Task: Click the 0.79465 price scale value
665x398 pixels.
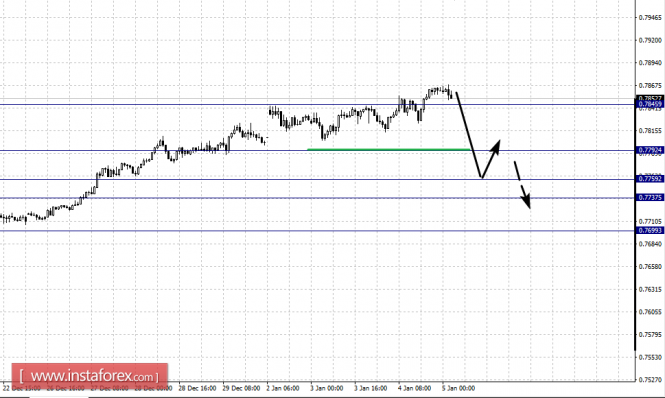Action: pos(650,17)
